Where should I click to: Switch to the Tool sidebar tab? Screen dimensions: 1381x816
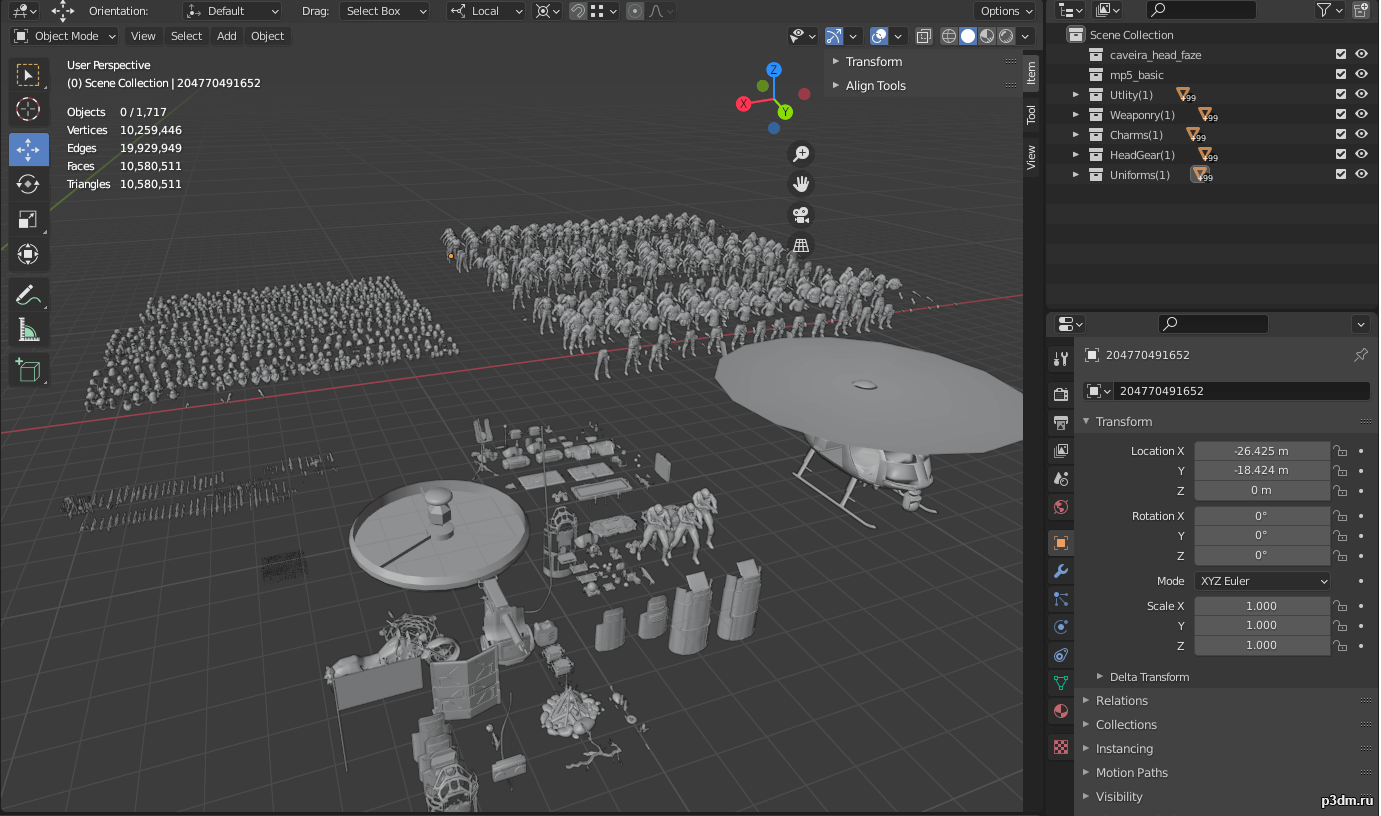point(1031,114)
